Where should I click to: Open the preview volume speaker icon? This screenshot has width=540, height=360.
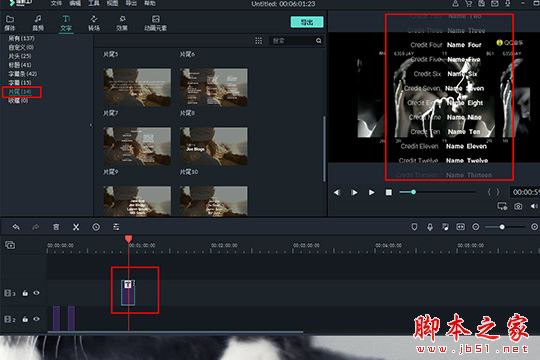pos(534,206)
